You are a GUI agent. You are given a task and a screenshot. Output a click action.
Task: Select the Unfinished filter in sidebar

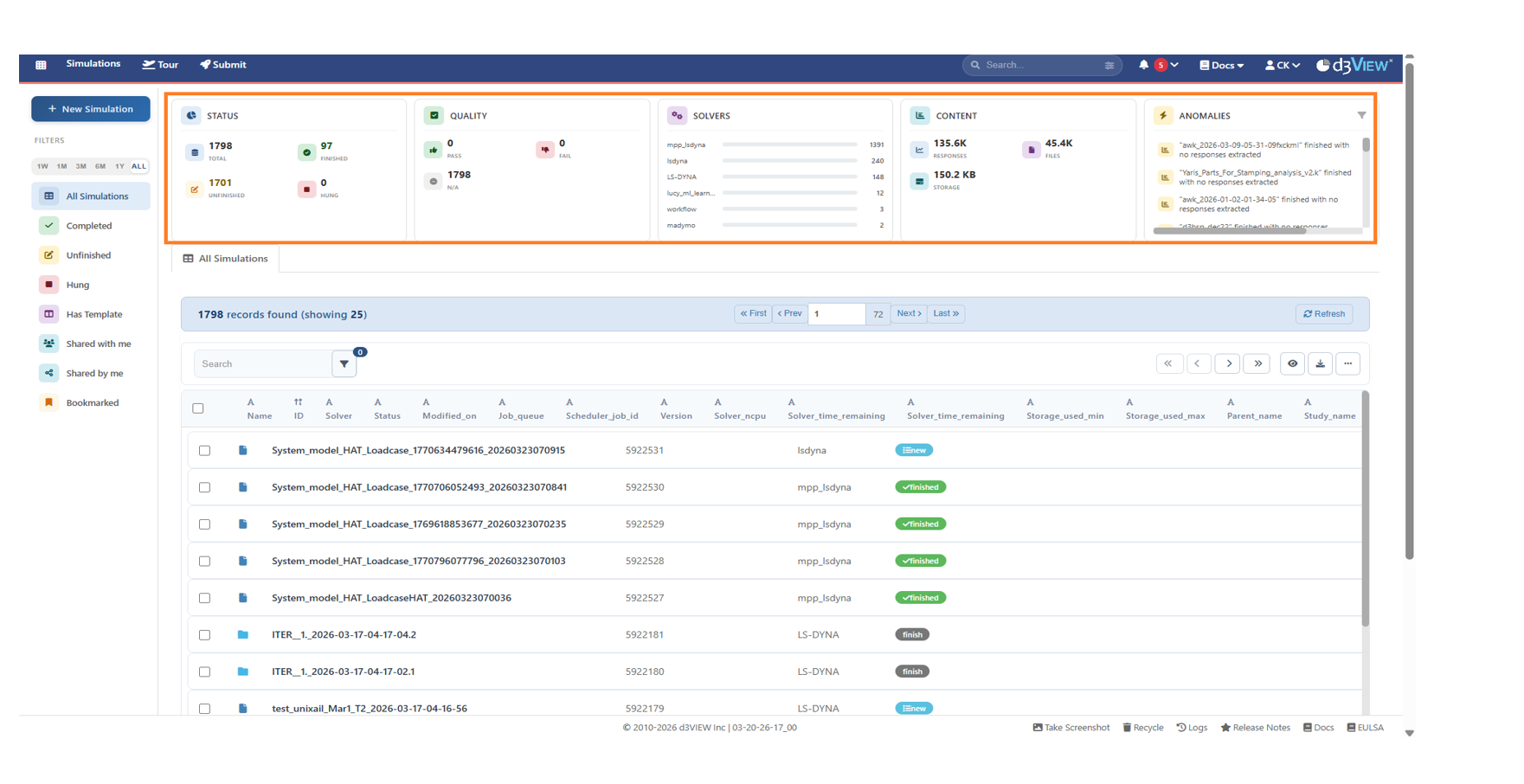[88, 255]
